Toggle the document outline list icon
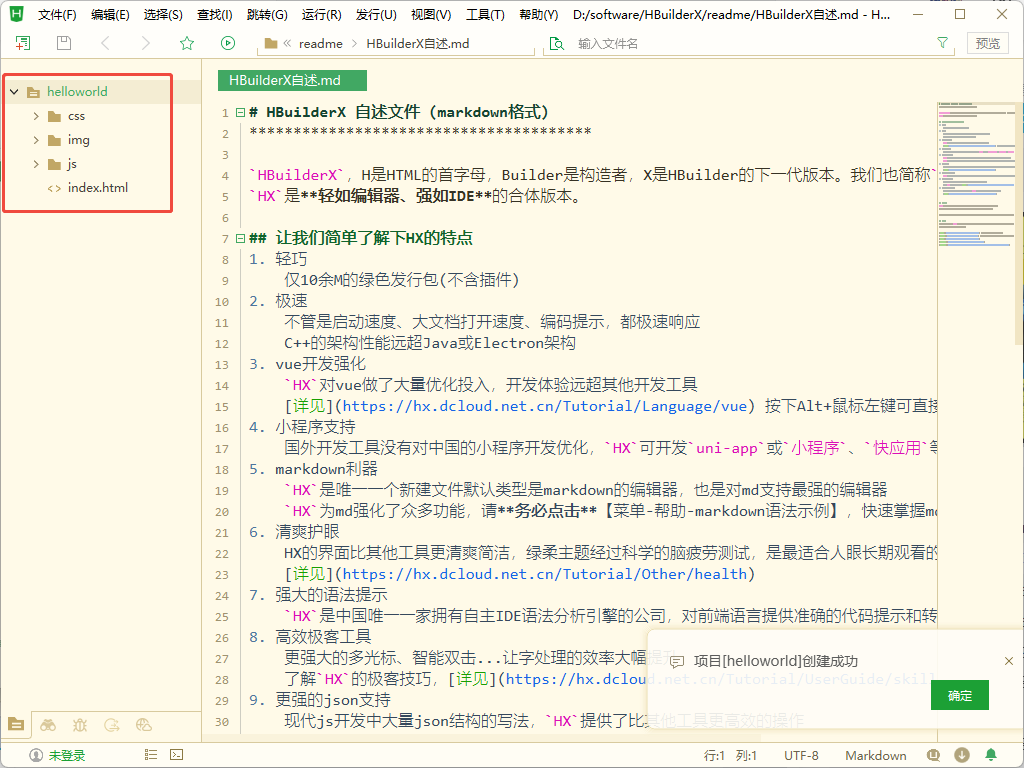 point(151,755)
